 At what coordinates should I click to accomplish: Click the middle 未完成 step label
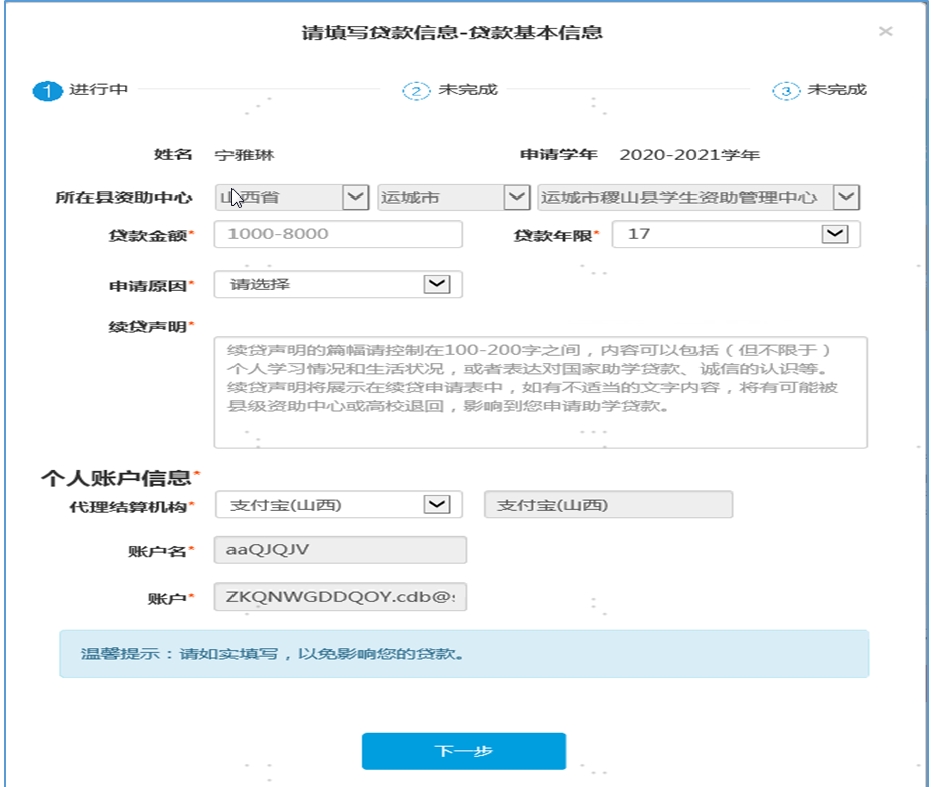tap(467, 90)
